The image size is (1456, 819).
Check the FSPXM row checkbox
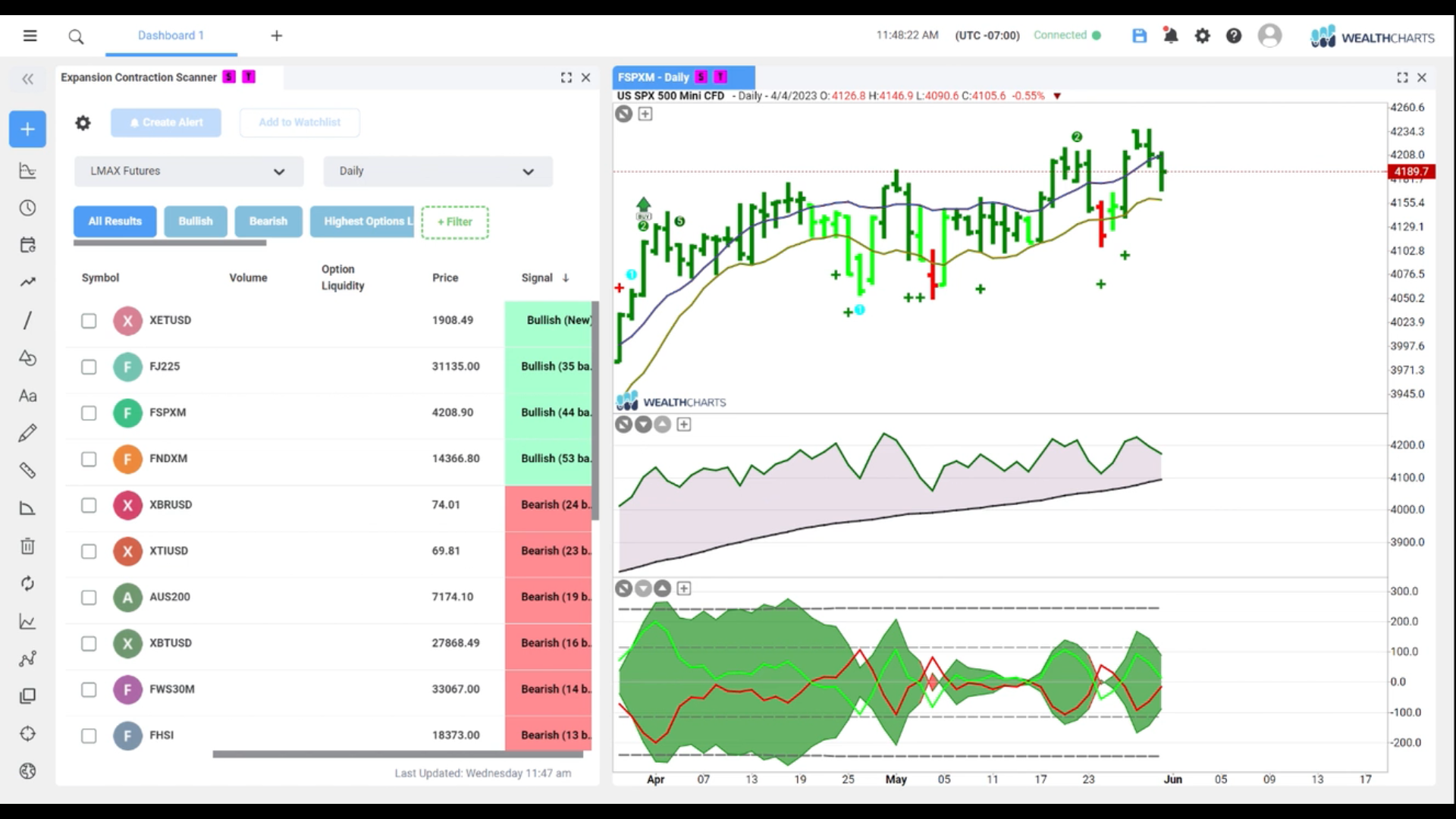[89, 413]
